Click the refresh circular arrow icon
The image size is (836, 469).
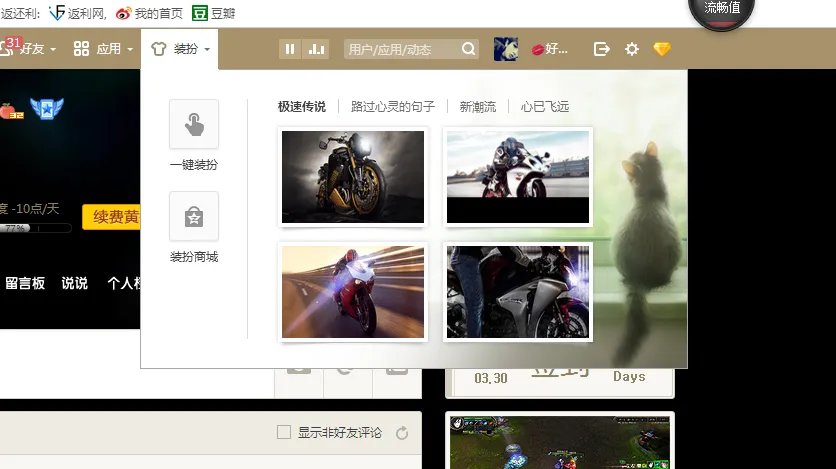click(402, 433)
